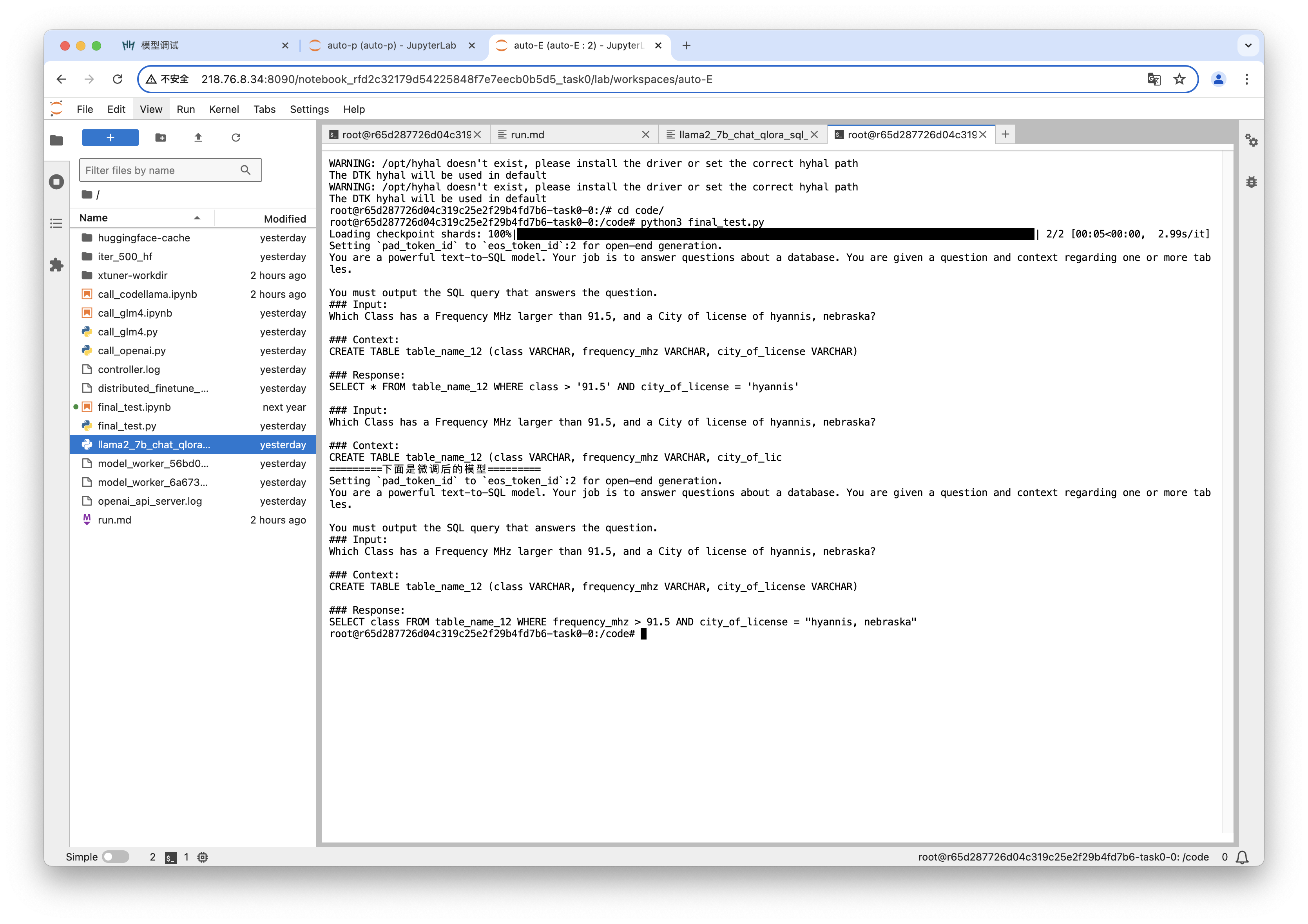Close the llama2_7b_chat_qlora_sql tab

(814, 135)
